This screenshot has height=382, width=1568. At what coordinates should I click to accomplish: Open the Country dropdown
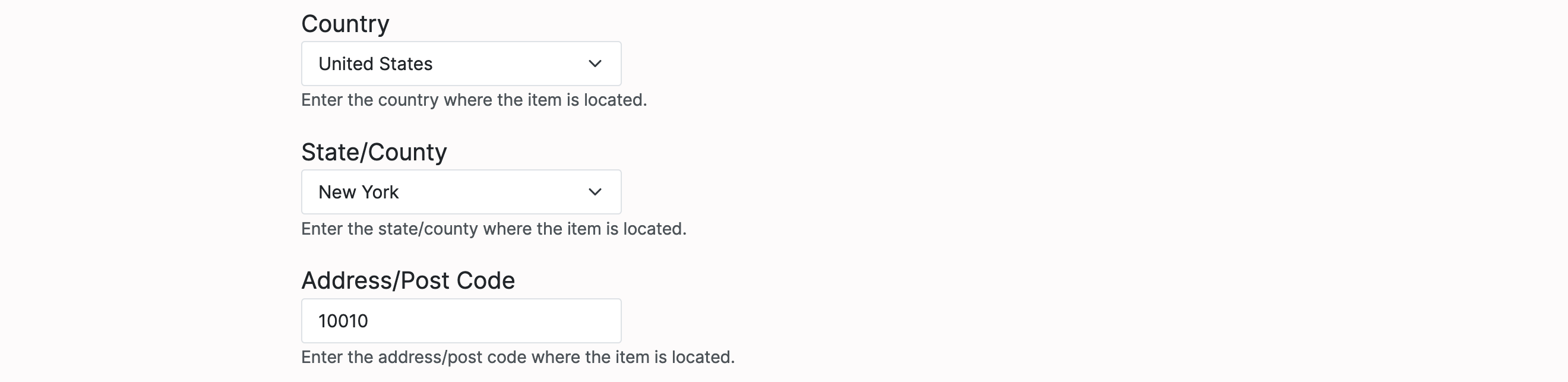[461, 64]
